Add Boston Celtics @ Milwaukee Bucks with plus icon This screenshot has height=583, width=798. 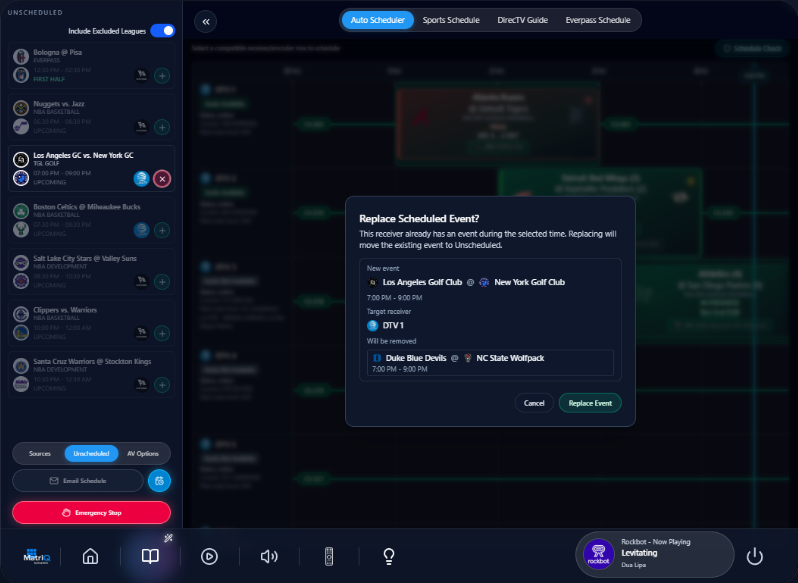click(x=162, y=230)
